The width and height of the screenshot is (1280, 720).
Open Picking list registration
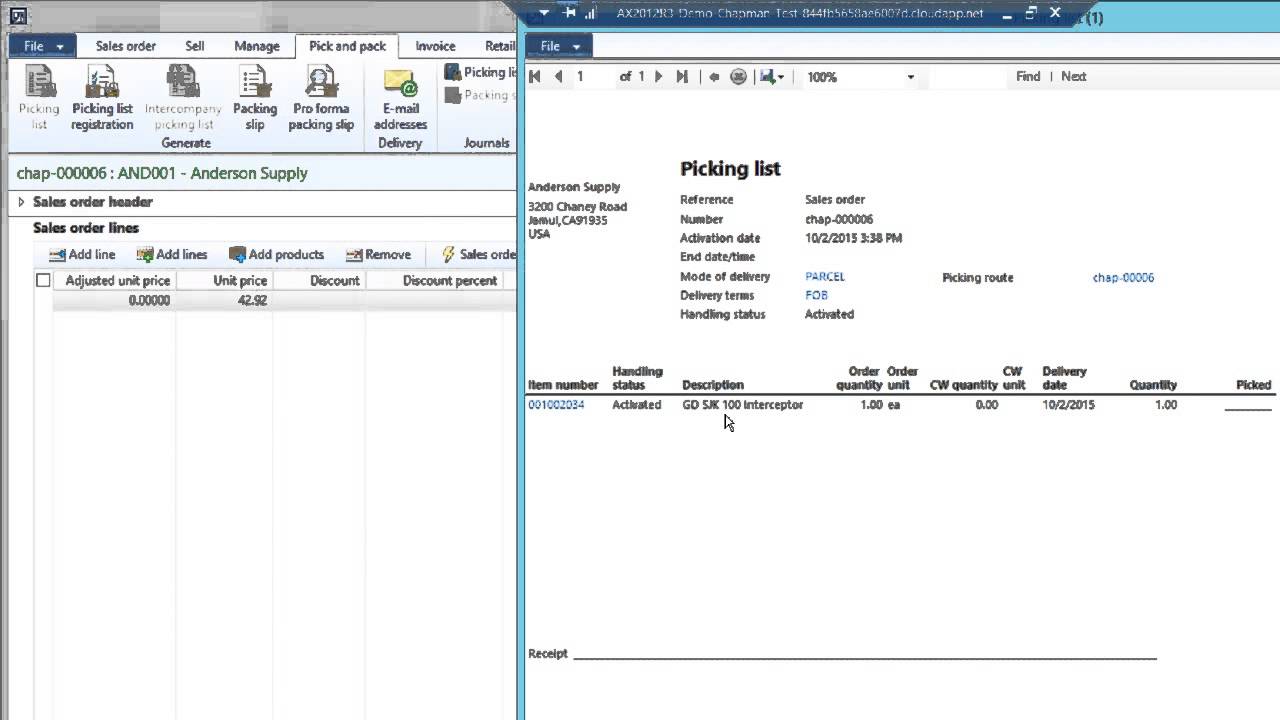click(102, 98)
